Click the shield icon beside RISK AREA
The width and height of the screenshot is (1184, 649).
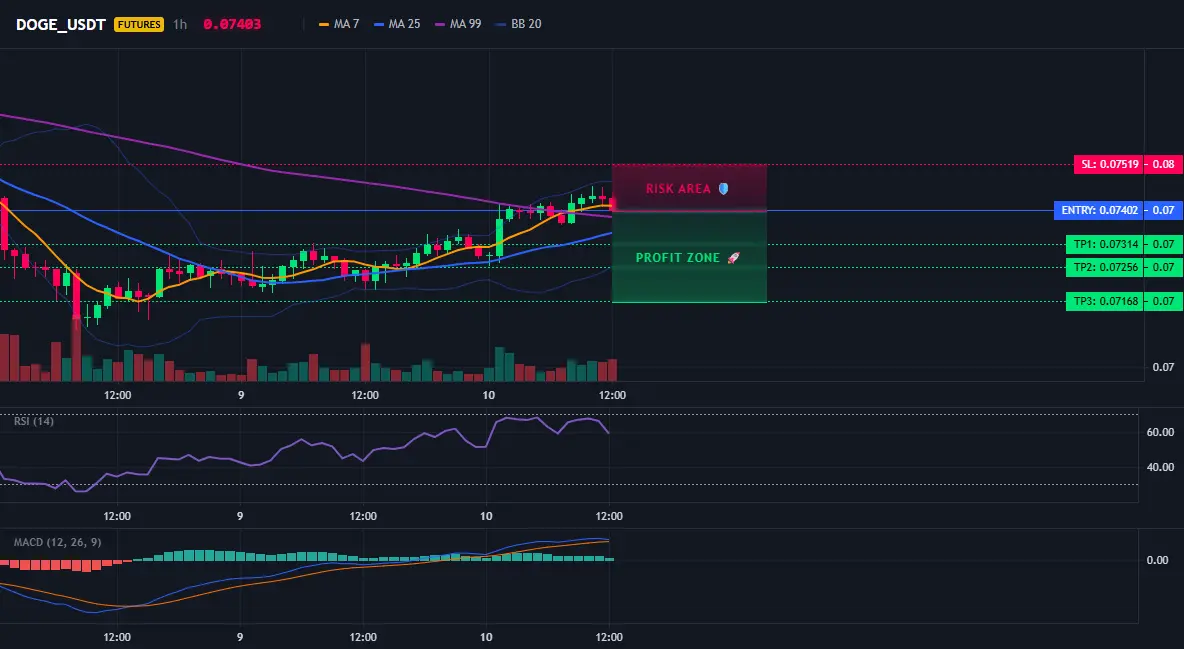(723, 189)
